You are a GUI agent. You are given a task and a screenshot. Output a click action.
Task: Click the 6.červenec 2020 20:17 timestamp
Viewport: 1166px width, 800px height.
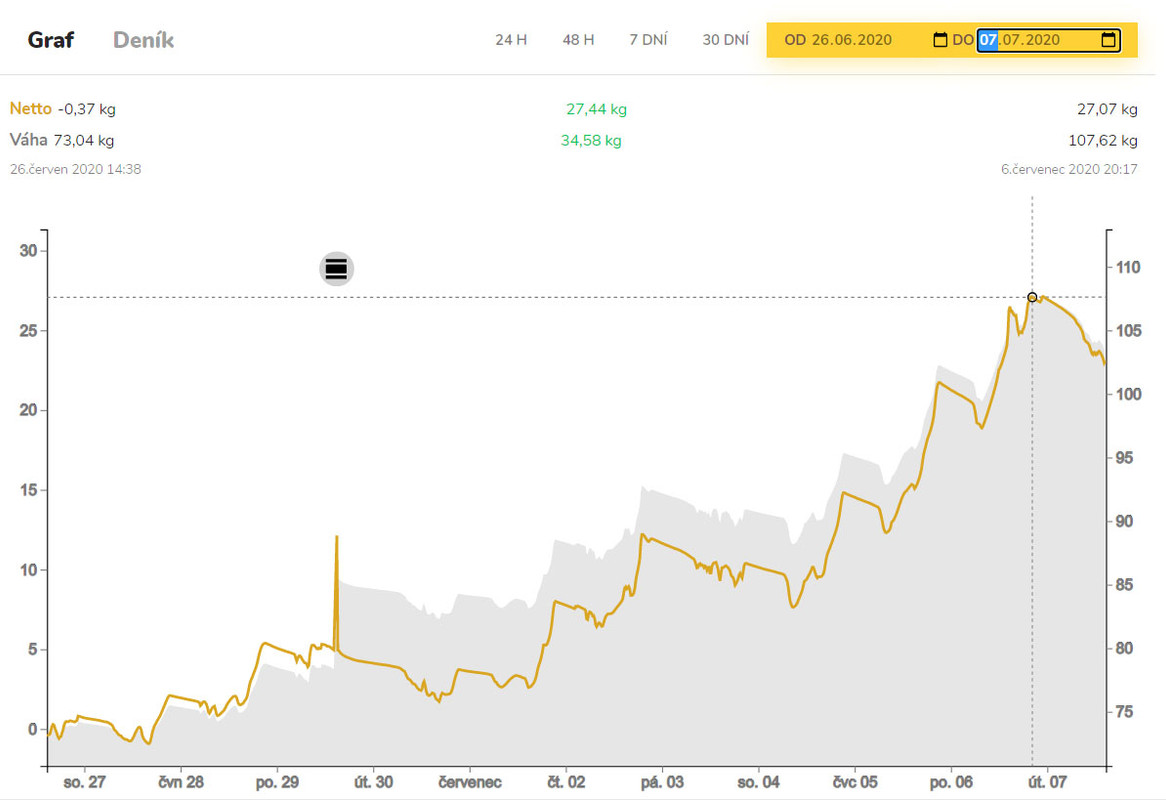(x=1069, y=170)
